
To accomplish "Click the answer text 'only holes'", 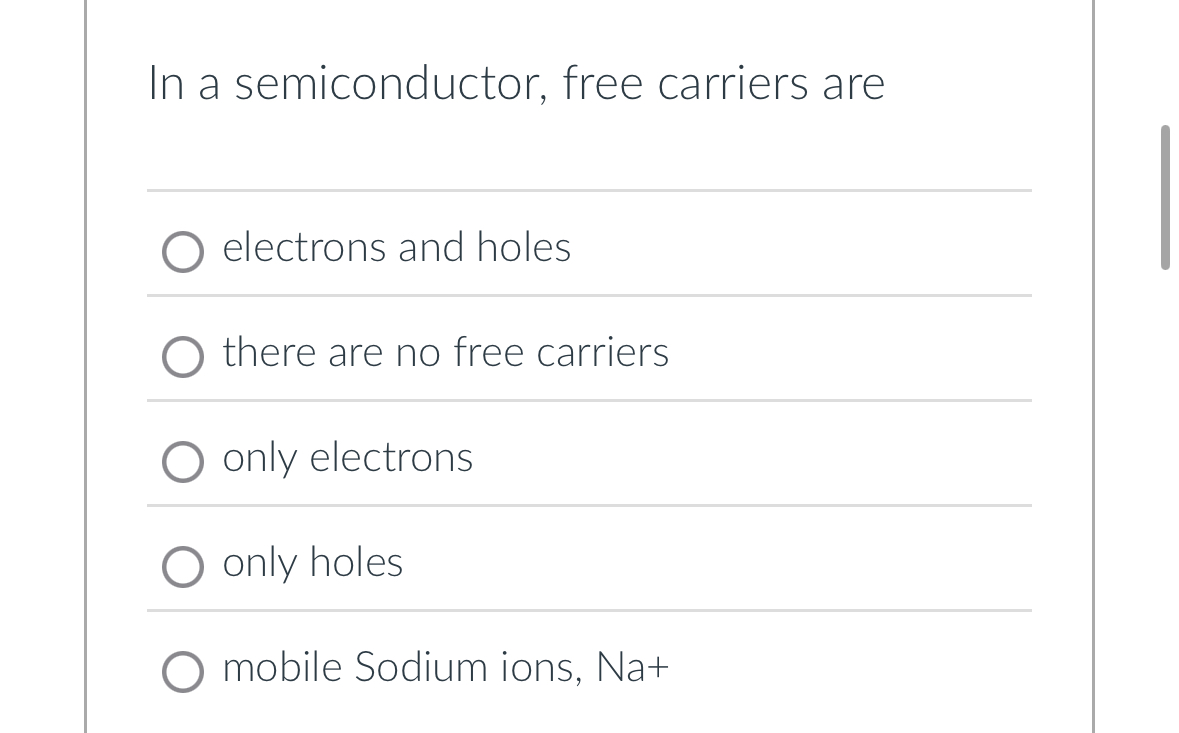I will pos(312,562).
